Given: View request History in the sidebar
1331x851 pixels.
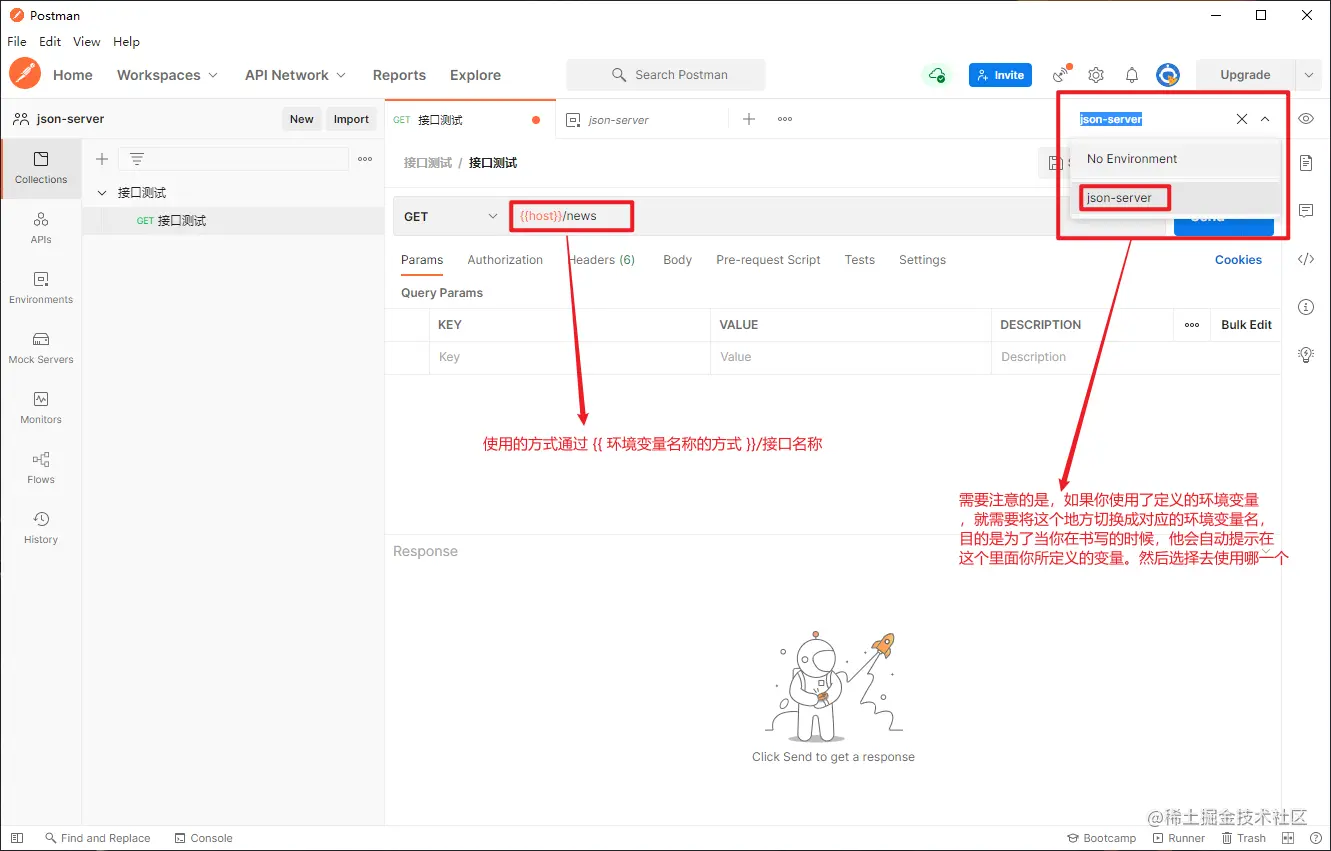Looking at the screenshot, I should [x=41, y=527].
